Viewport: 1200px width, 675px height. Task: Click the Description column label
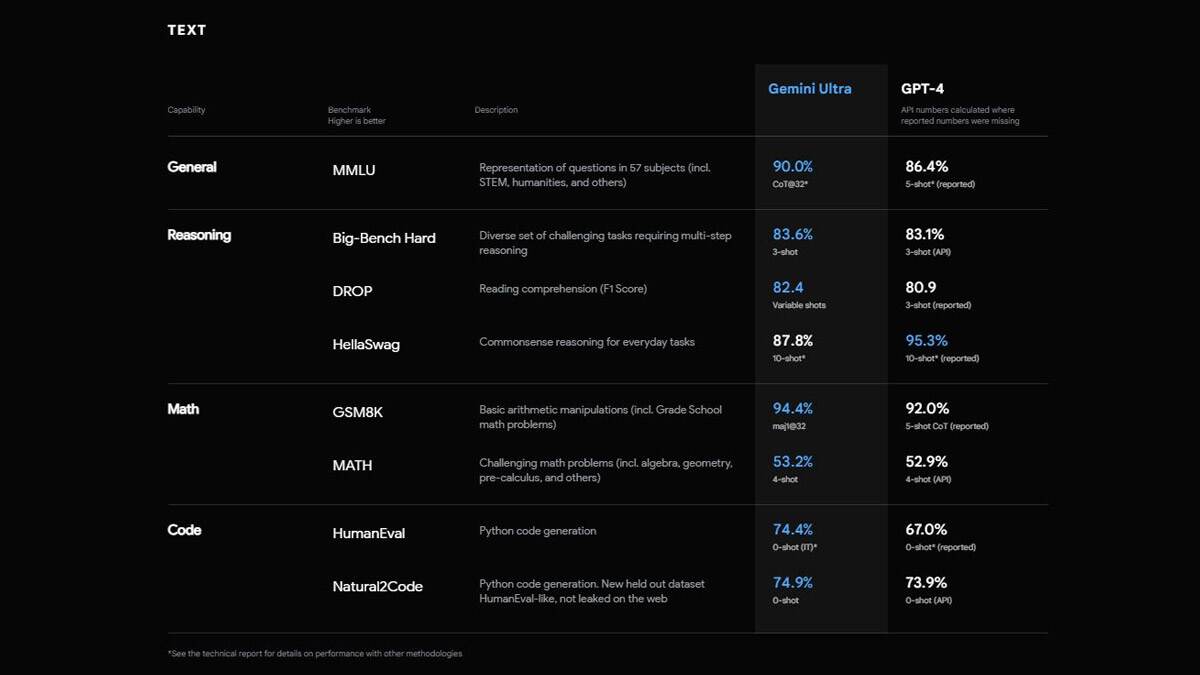point(496,110)
